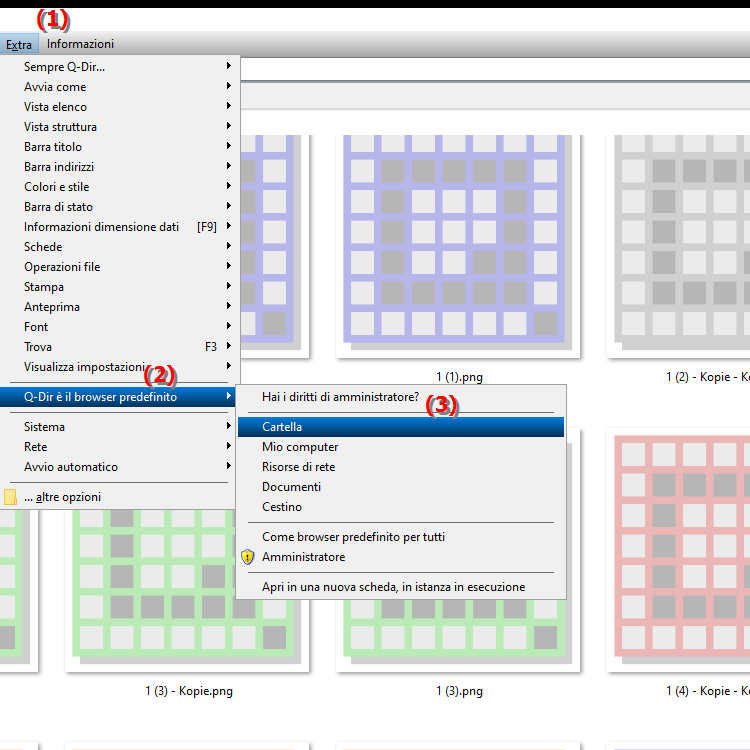Choose the Amministratore menu entry
Viewport: 750px width, 750px height.
coord(401,557)
